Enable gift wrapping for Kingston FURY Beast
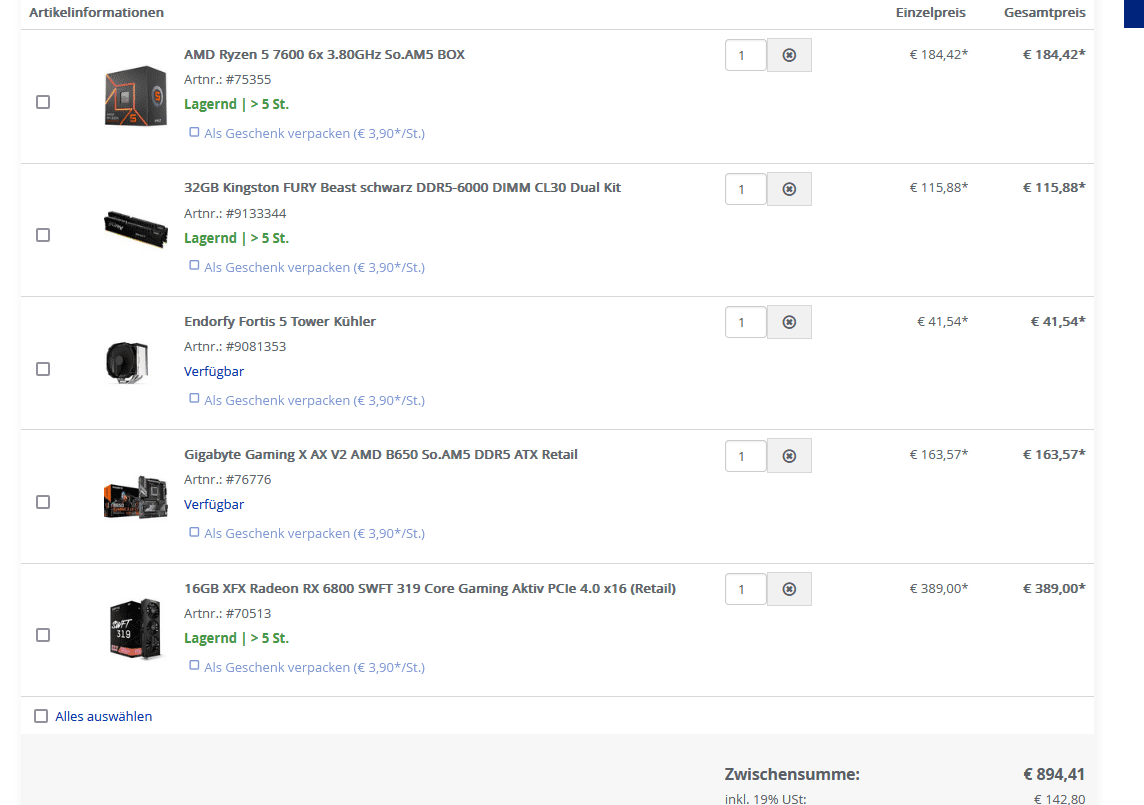The width and height of the screenshot is (1144, 805). coord(194,266)
